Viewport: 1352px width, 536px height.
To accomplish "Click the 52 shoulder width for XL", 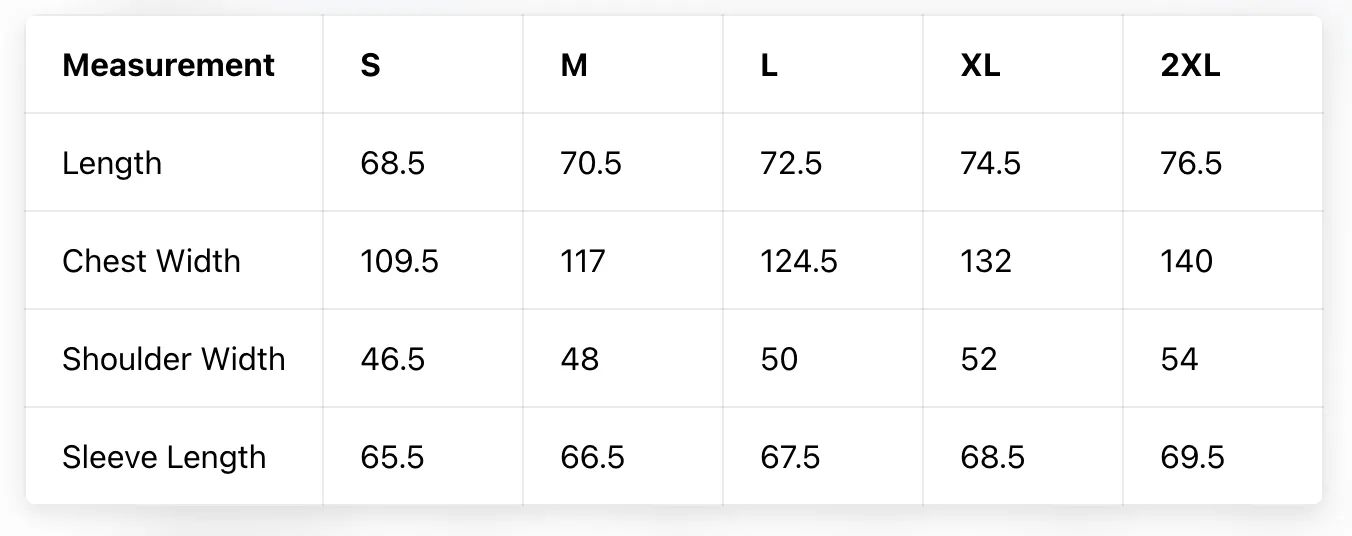I will [978, 359].
